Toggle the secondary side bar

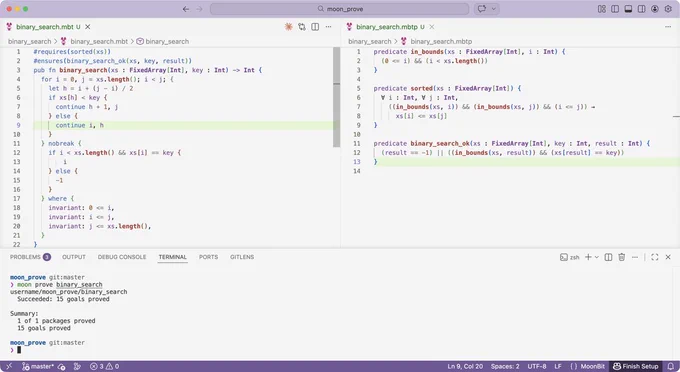(641, 9)
